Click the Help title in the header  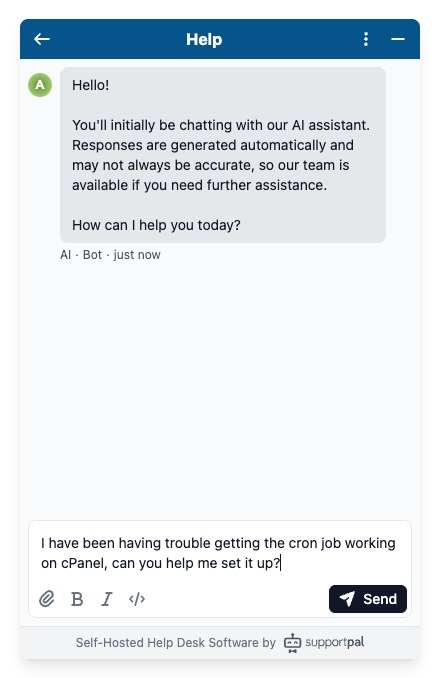[204, 39]
